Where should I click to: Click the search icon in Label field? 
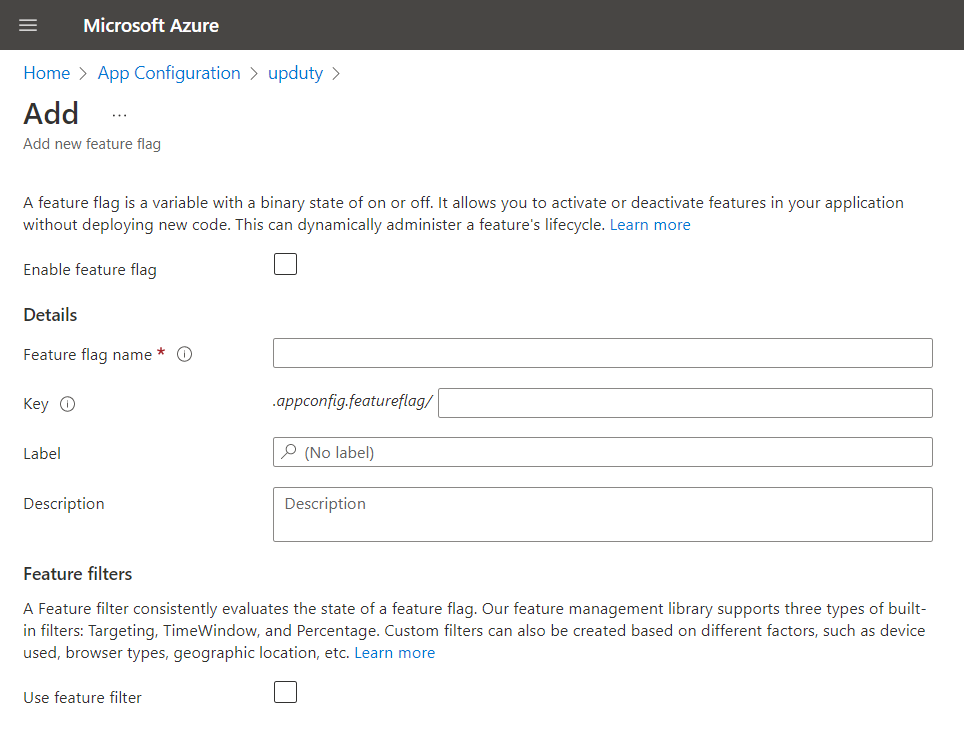(x=289, y=452)
